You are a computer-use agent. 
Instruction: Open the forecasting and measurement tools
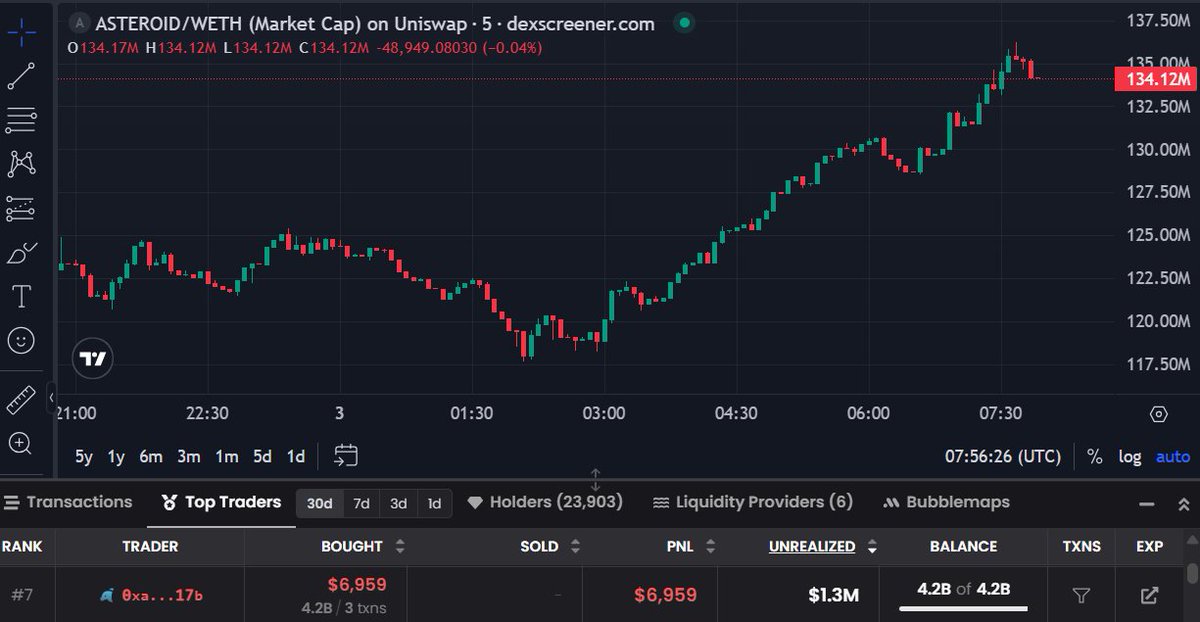tap(21, 208)
